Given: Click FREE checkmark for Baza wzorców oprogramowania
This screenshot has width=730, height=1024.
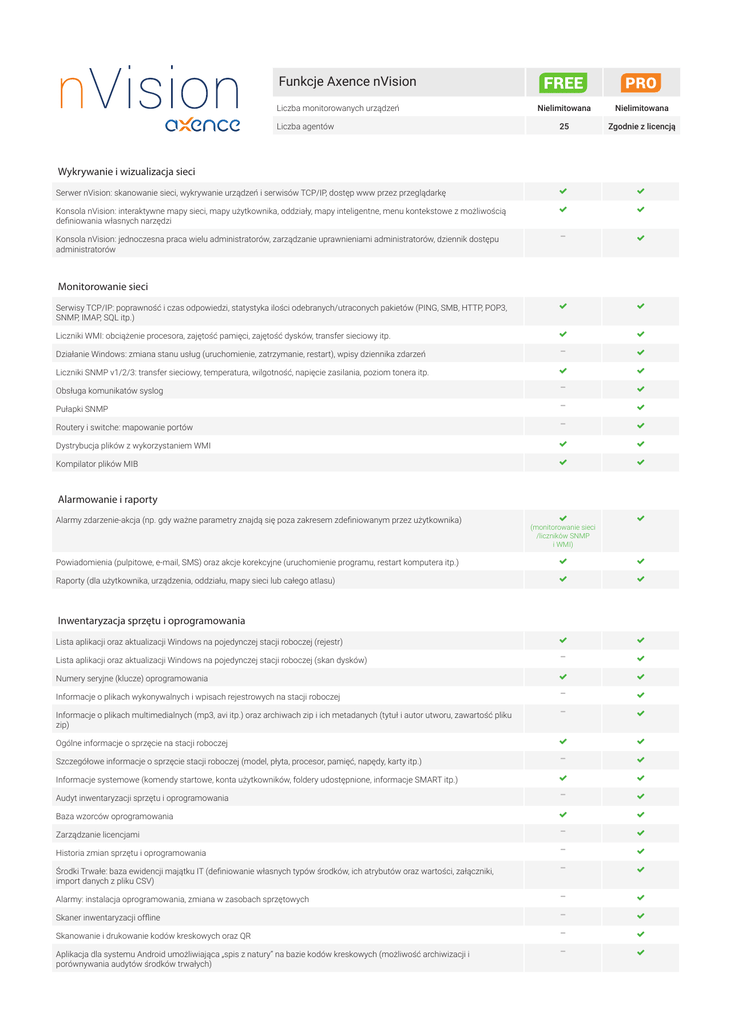Looking at the screenshot, I should (x=563, y=815).
